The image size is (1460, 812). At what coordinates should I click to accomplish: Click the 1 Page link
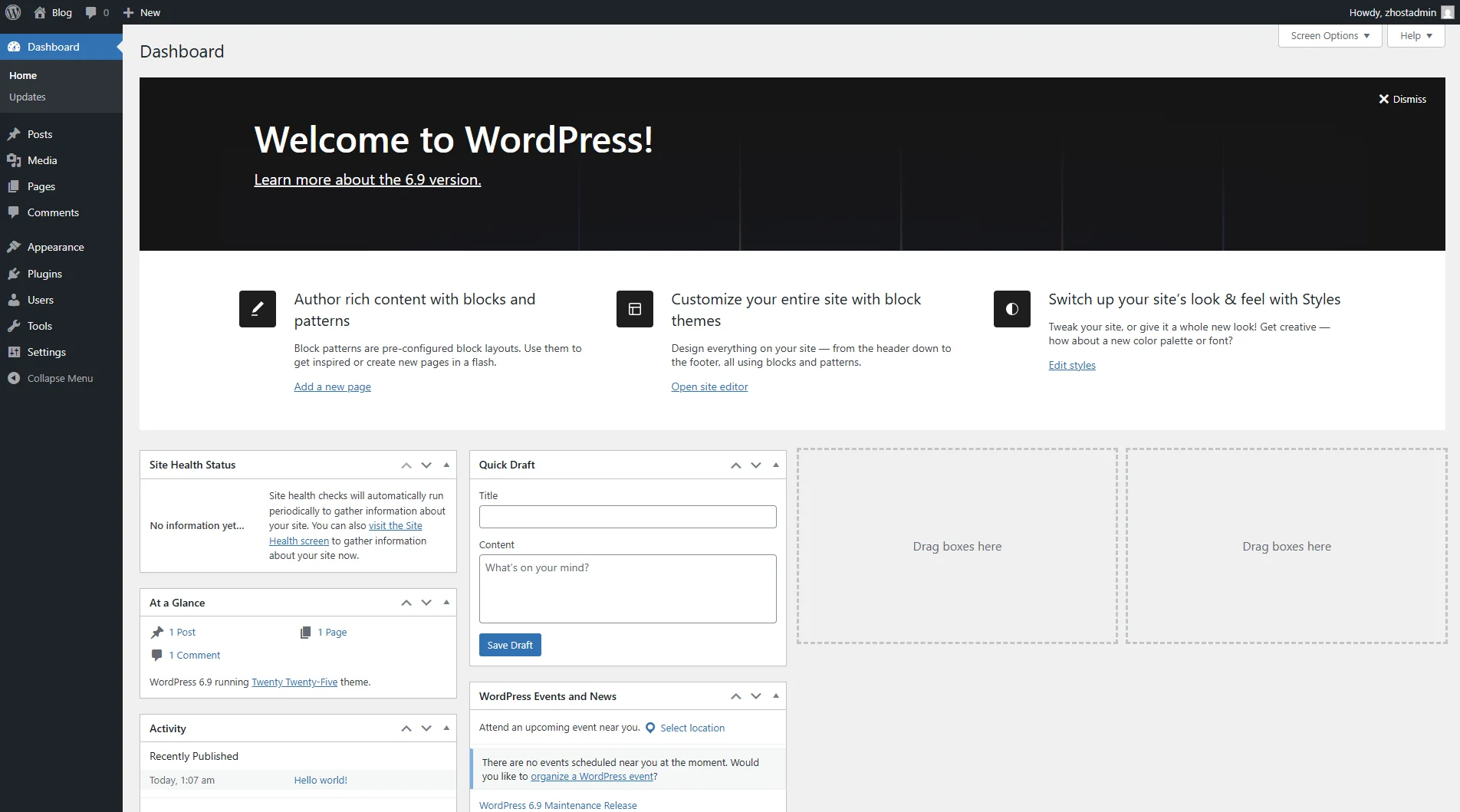pos(333,632)
